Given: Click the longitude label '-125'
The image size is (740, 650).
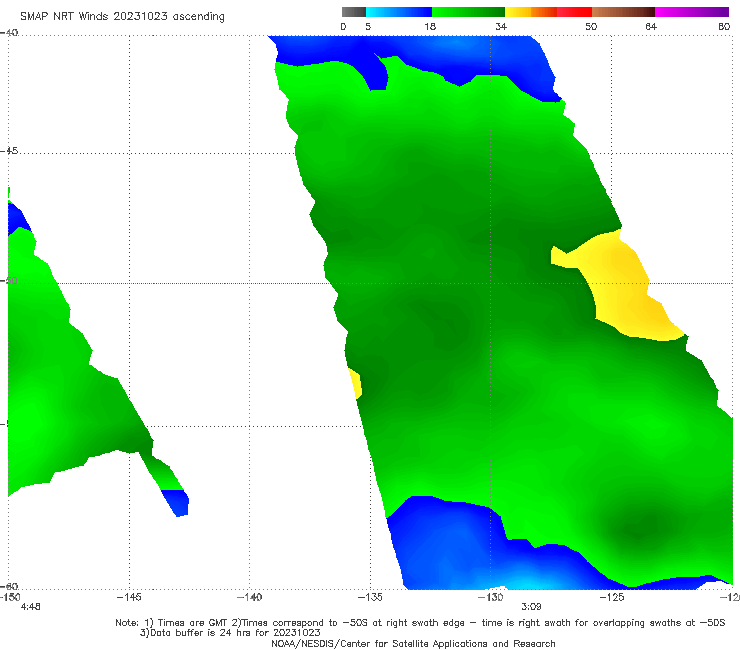Looking at the screenshot, I should pyautogui.click(x=612, y=597).
